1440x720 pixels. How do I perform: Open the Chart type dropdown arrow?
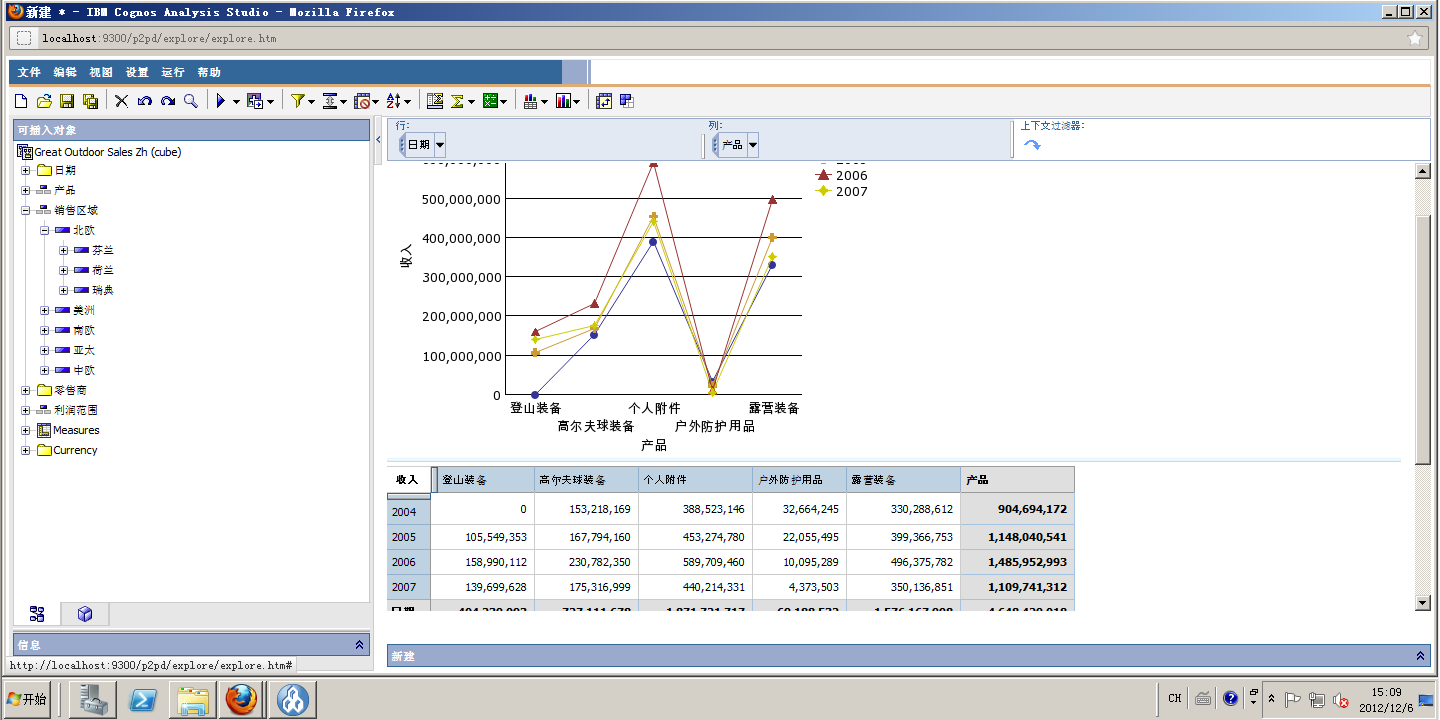click(x=577, y=102)
